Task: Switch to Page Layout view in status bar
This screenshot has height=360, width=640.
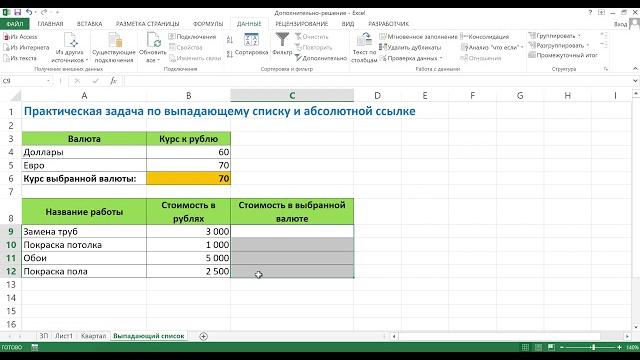Action: pos(538,347)
